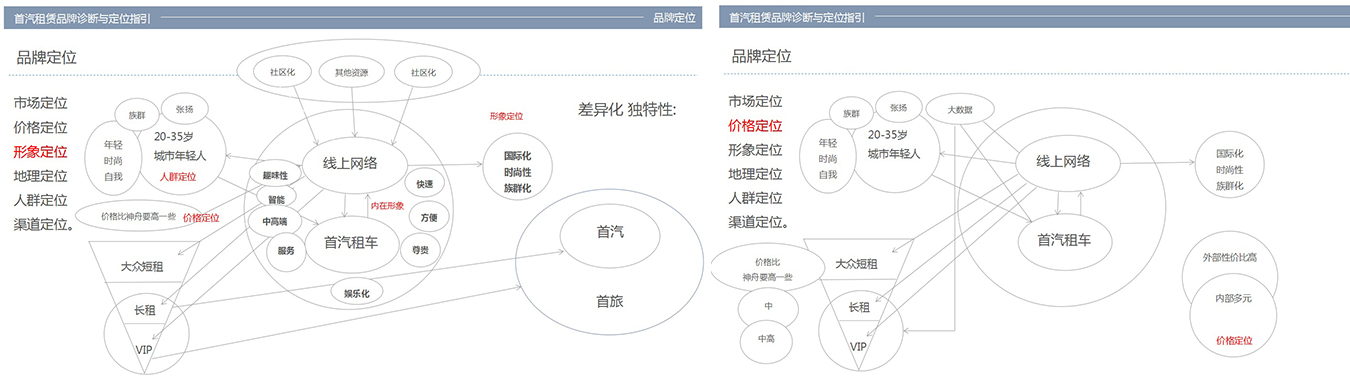Click the 趣味性 oval node
The height and width of the screenshot is (380, 1350).
coord(275,175)
